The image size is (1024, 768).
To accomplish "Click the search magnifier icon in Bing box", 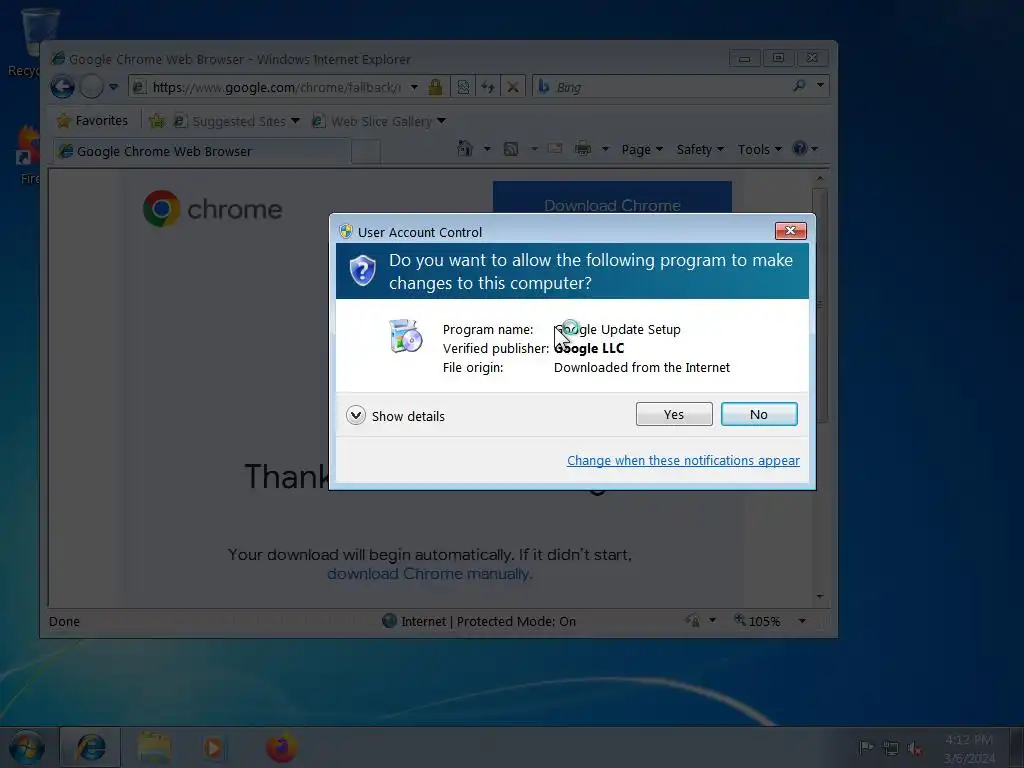I will tap(799, 86).
